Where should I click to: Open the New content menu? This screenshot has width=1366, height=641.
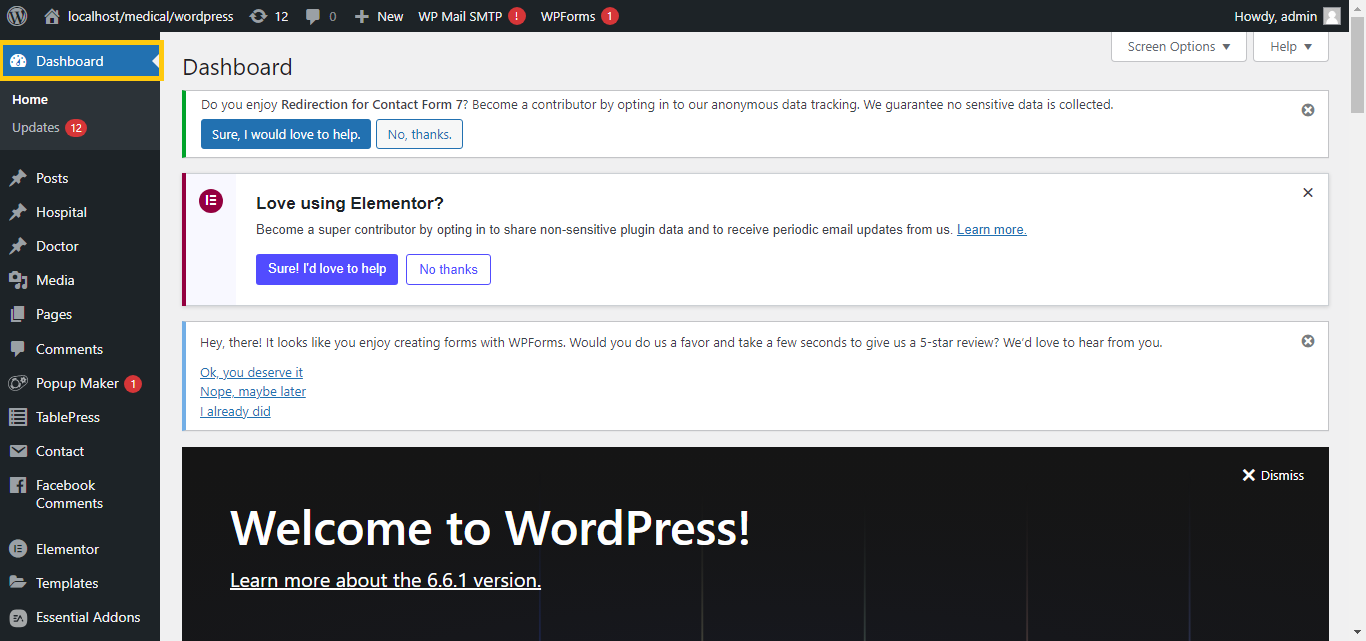[x=379, y=16]
